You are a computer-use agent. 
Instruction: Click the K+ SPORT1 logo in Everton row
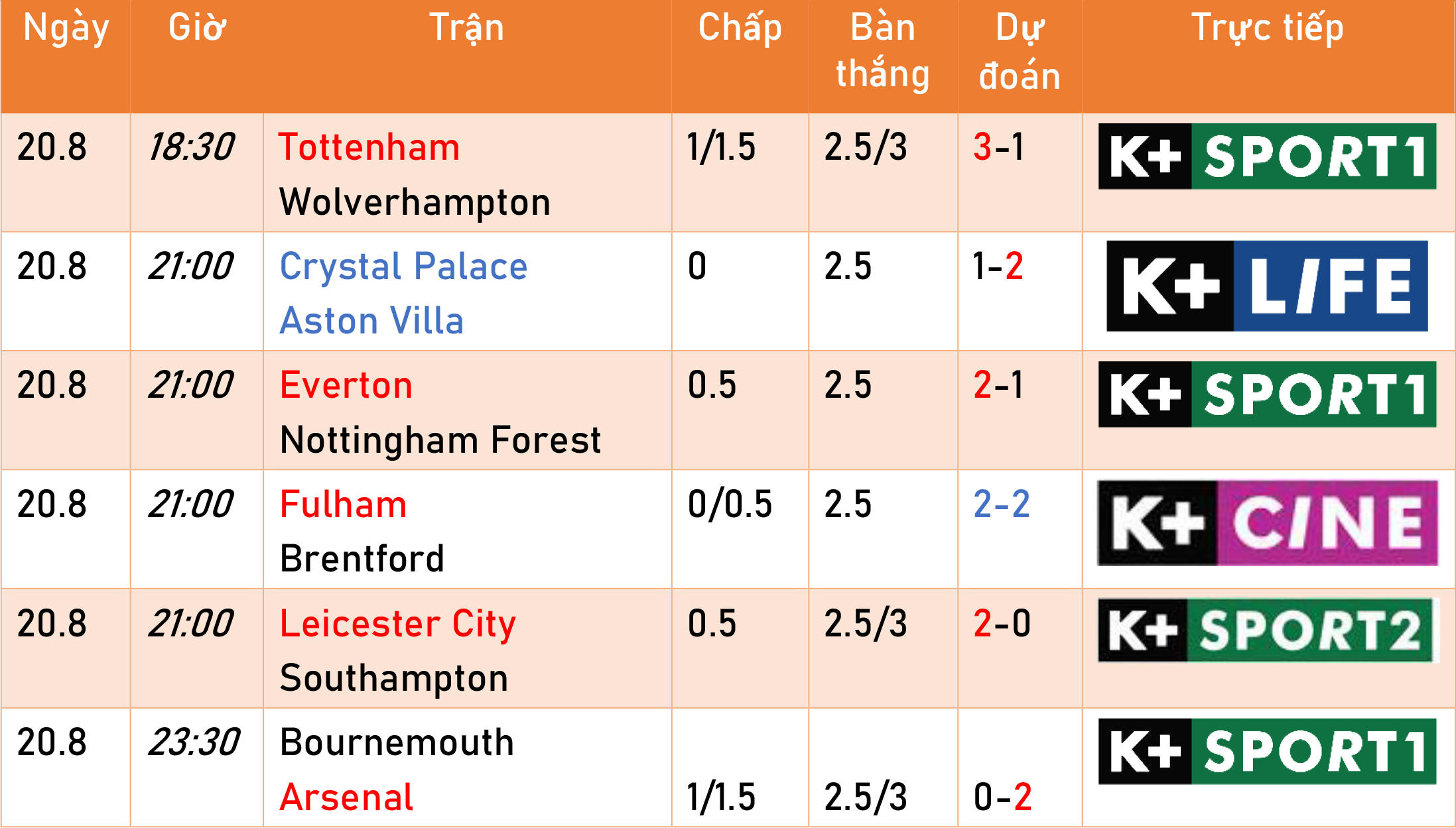1267,394
